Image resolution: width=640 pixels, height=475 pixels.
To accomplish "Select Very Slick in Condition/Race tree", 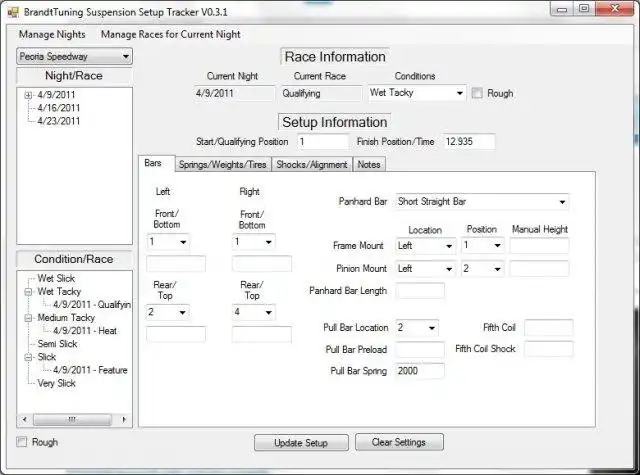I will (57, 384).
